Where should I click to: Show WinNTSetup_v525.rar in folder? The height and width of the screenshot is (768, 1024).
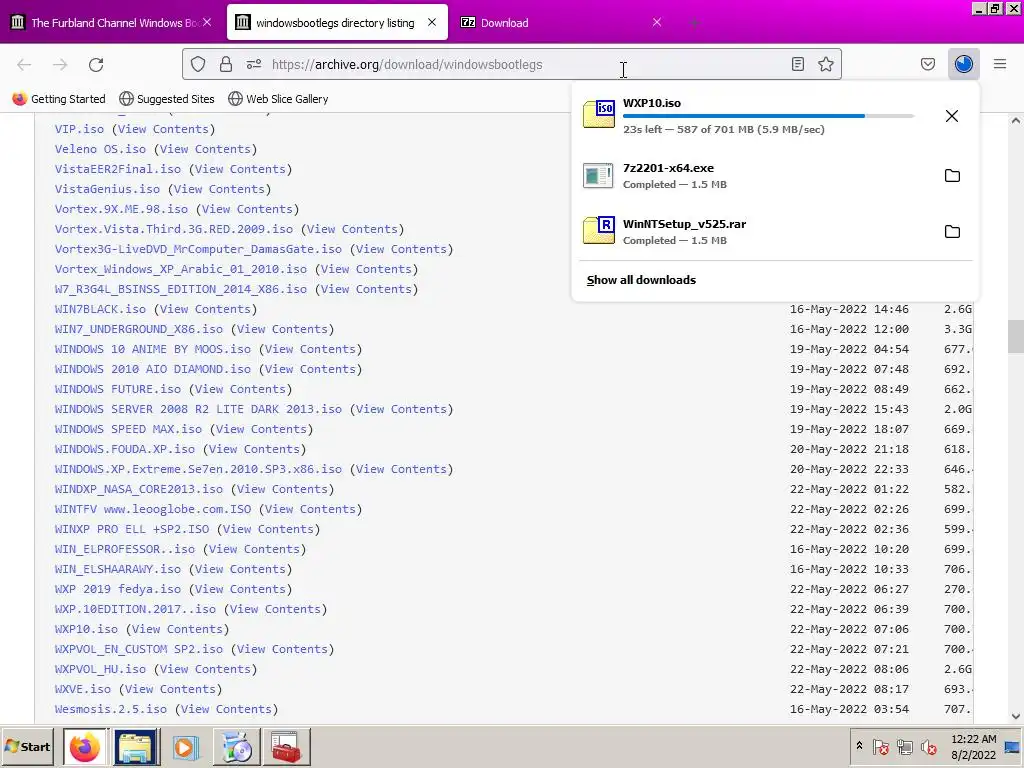[952, 232]
